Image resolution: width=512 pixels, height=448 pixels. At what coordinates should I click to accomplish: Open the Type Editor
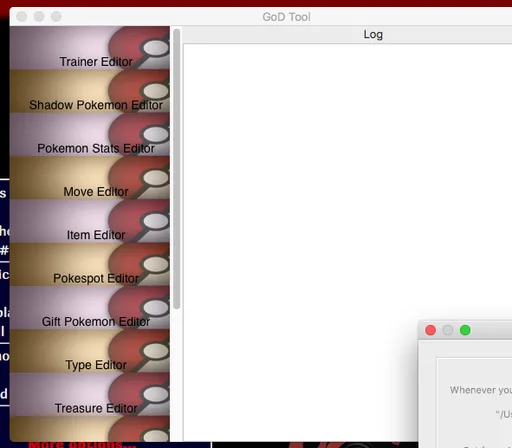90,351
